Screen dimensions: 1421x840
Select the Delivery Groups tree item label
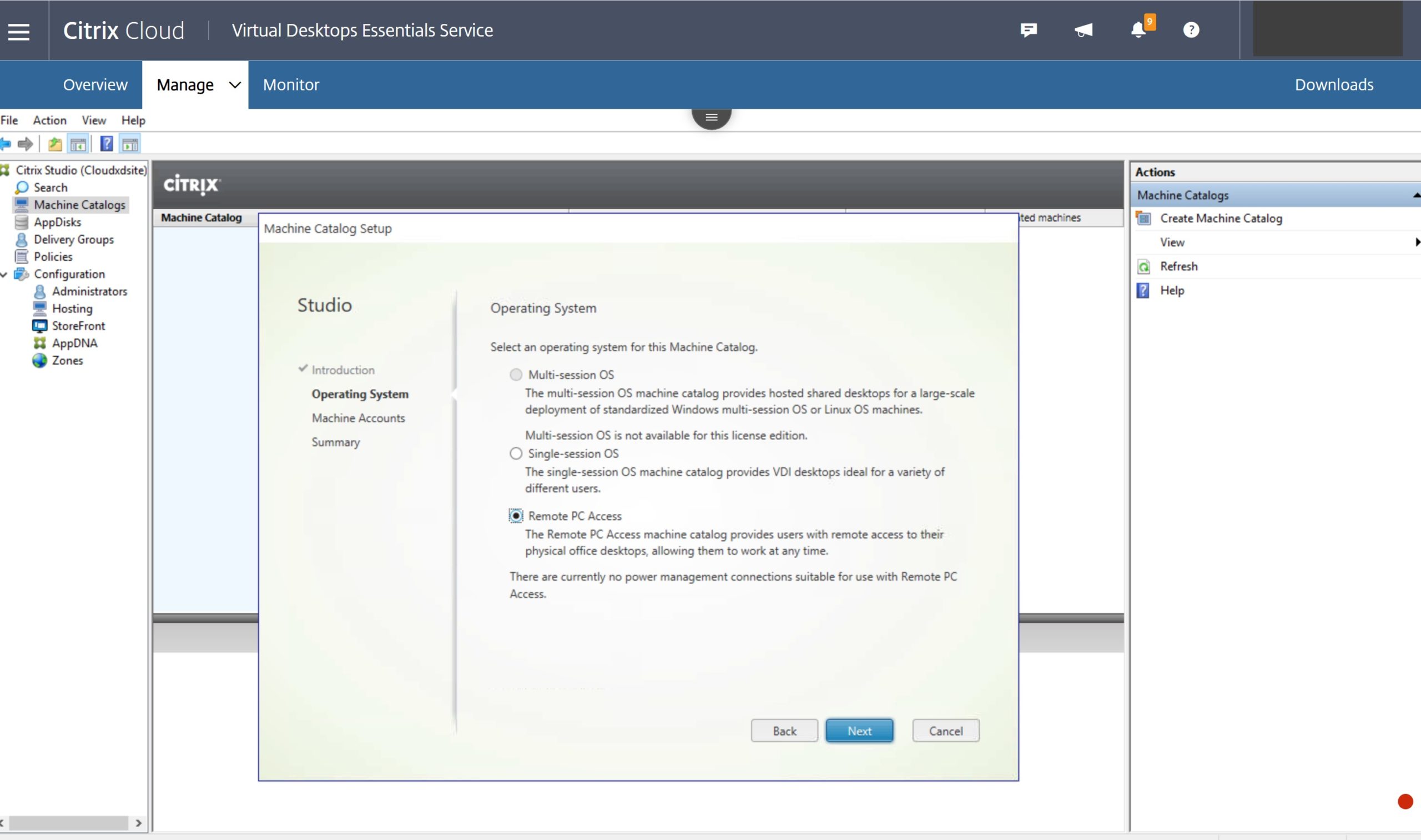coord(74,240)
